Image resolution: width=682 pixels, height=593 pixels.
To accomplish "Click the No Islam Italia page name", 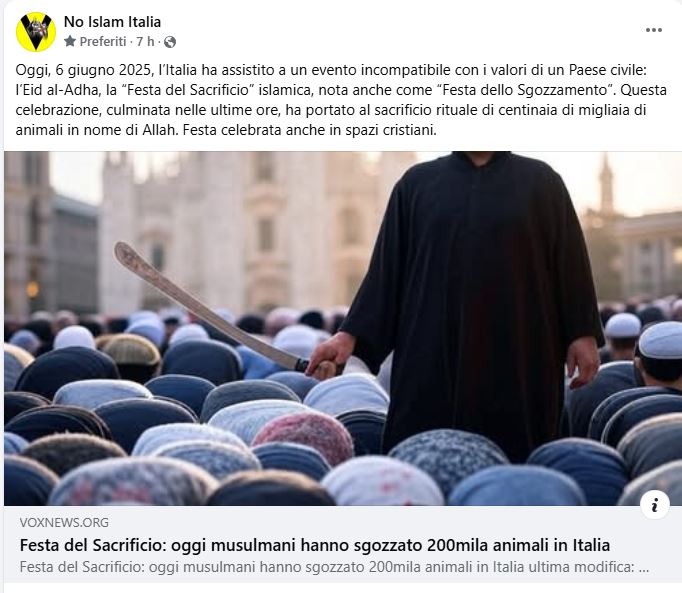I will tap(112, 22).
